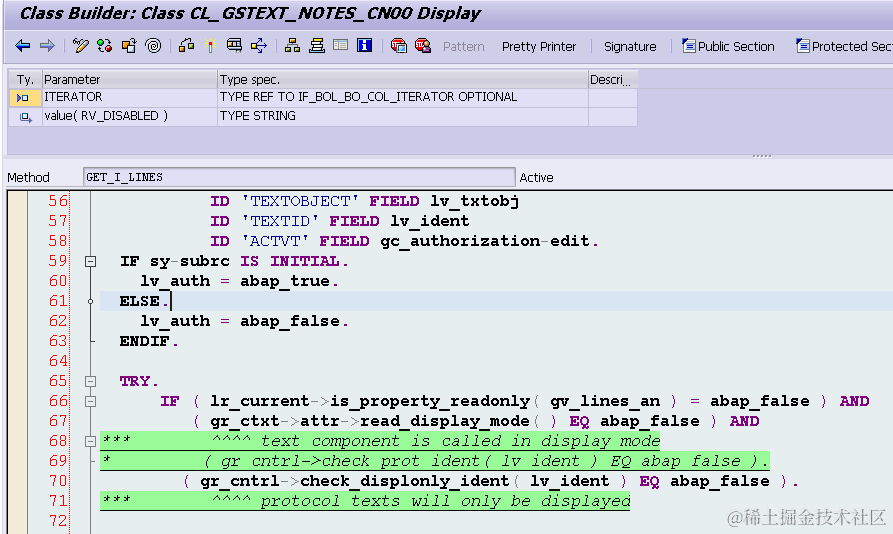Image resolution: width=893 pixels, height=534 pixels.
Task: Click the Type spec. column header
Action: [403, 80]
